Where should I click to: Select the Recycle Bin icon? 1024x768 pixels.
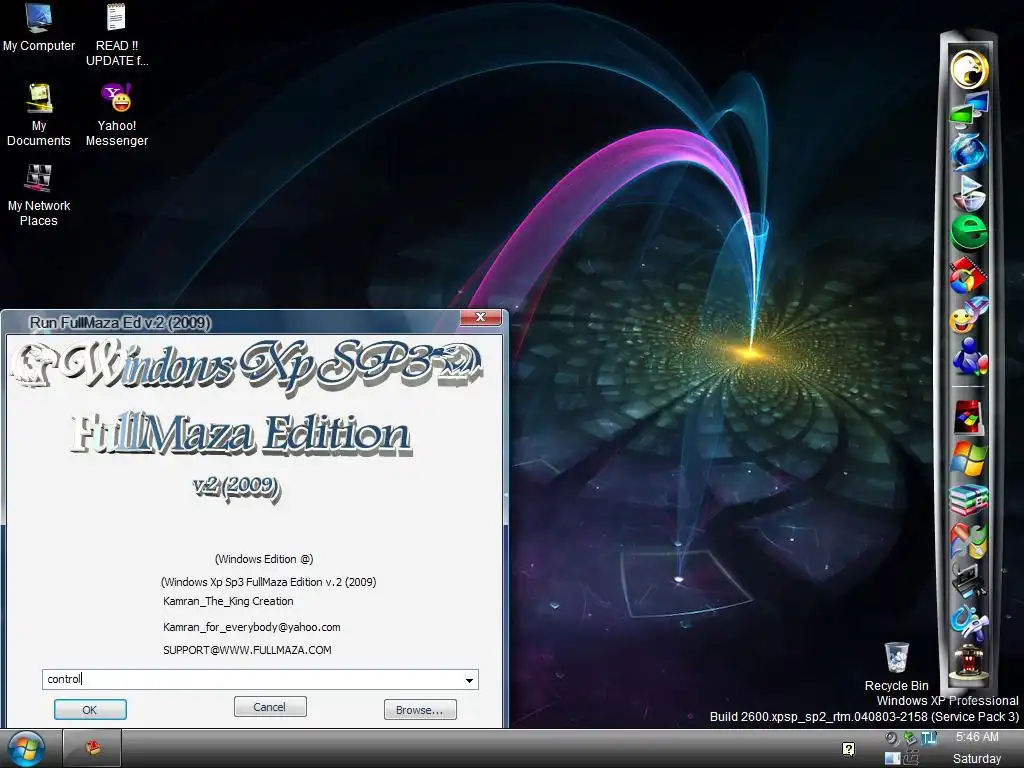[897, 667]
